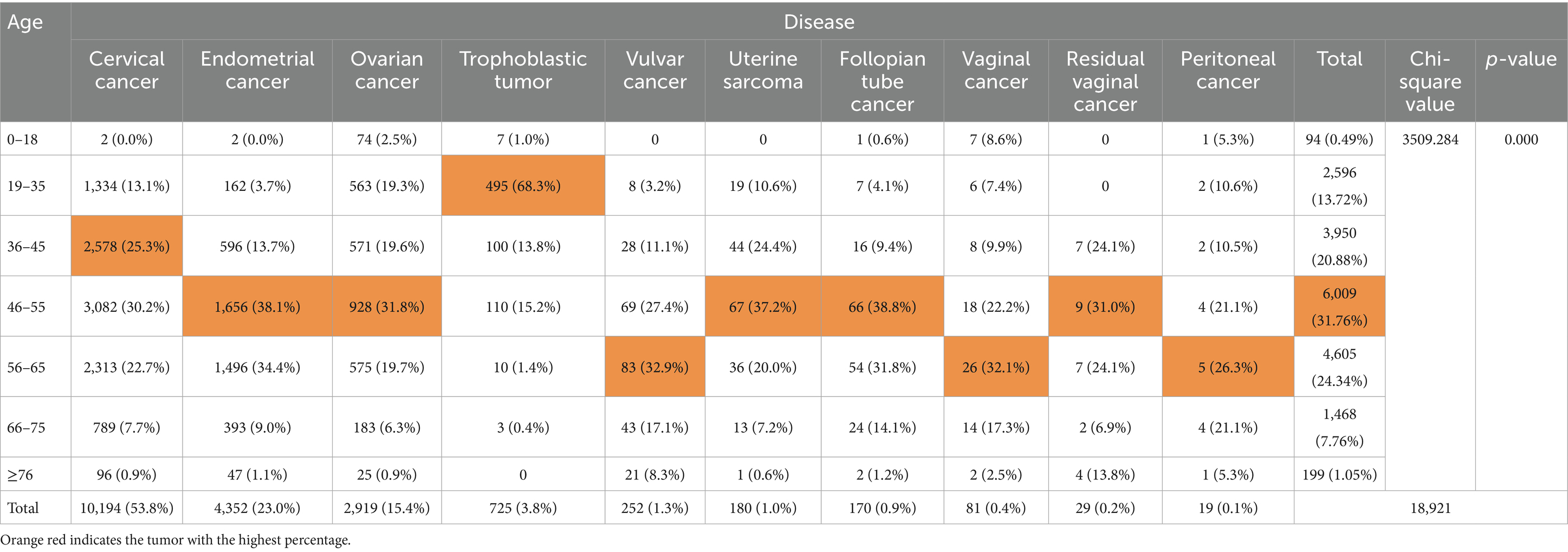Select the 18,921 grand total cell
Screen dimensions: 1568x552
(x=1430, y=508)
